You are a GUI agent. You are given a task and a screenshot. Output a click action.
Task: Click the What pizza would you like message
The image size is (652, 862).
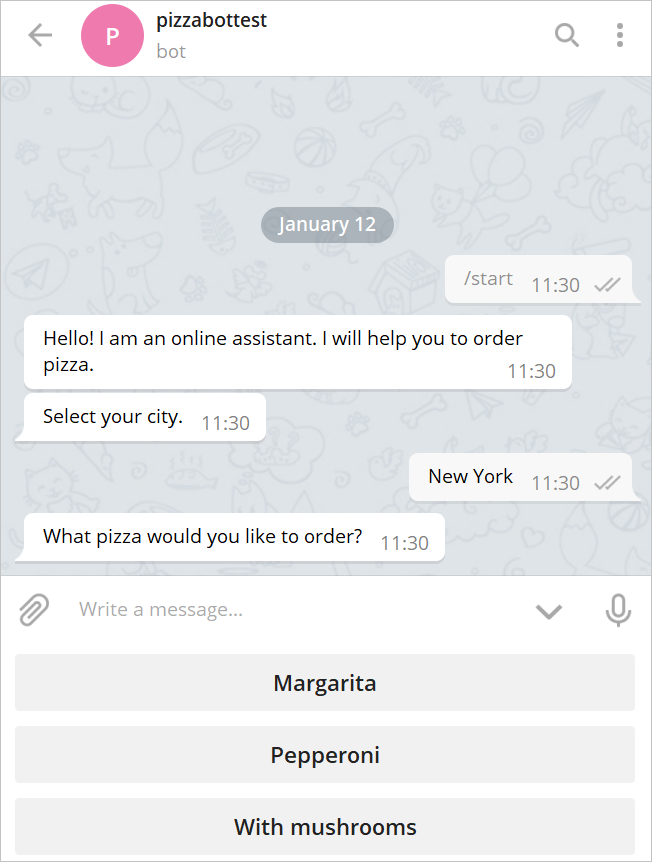tap(202, 537)
